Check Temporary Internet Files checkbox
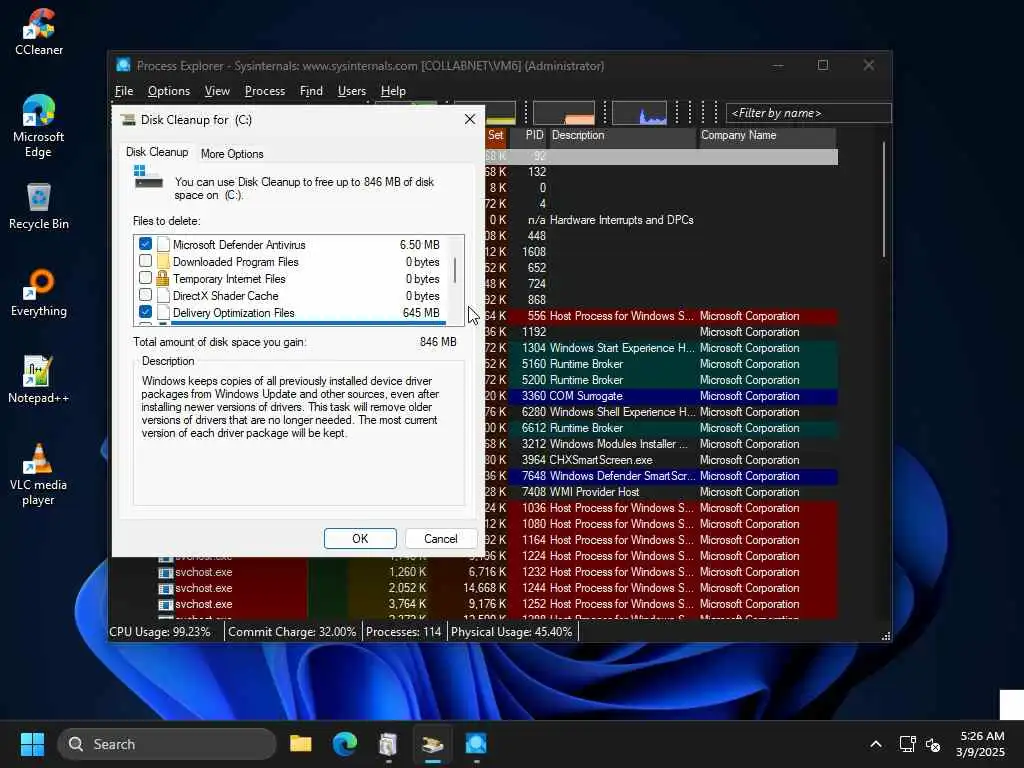Viewport: 1024px width, 768px height. tap(146, 278)
